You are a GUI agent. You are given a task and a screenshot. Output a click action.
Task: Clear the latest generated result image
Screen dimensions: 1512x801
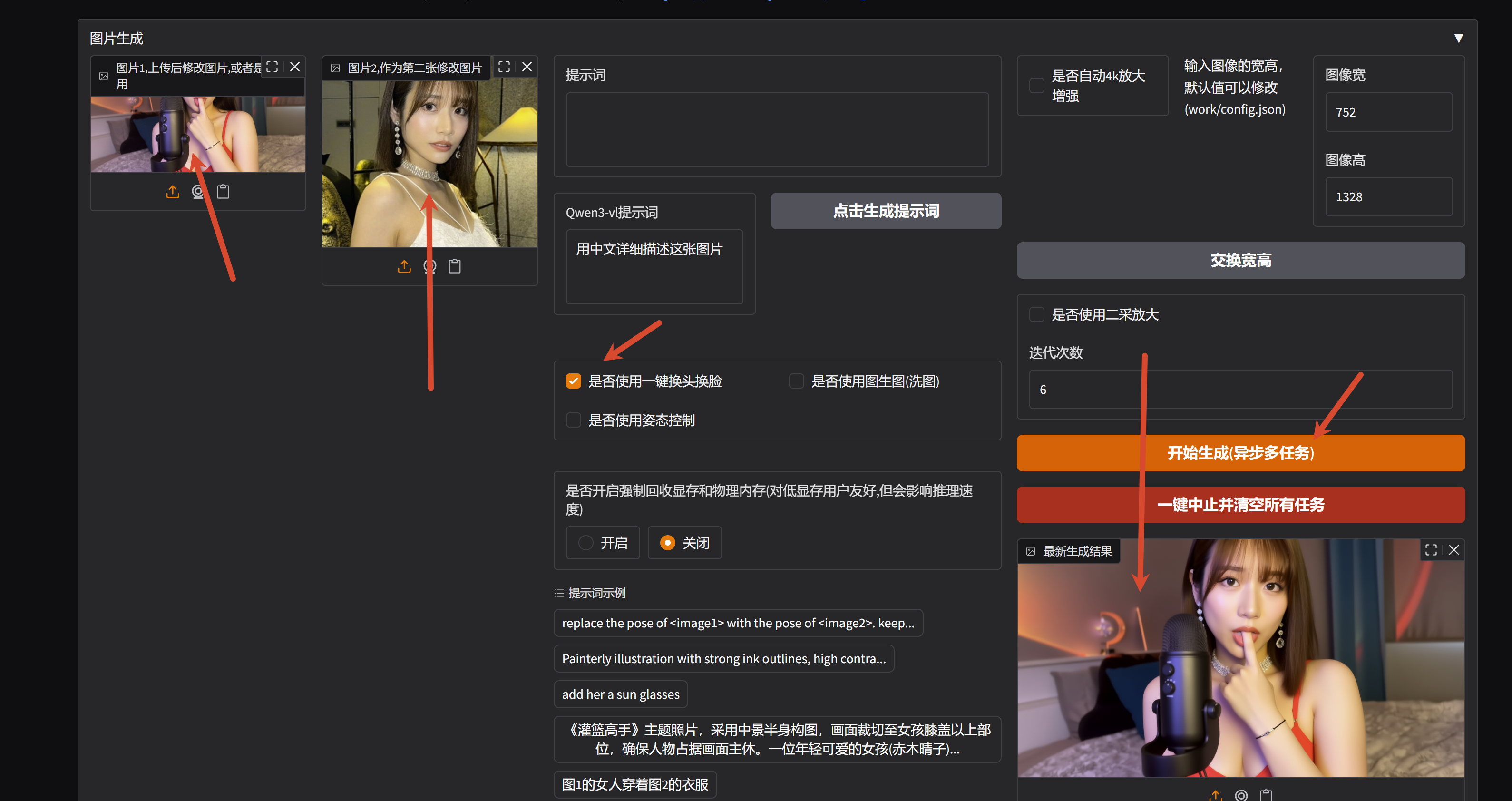1454,550
